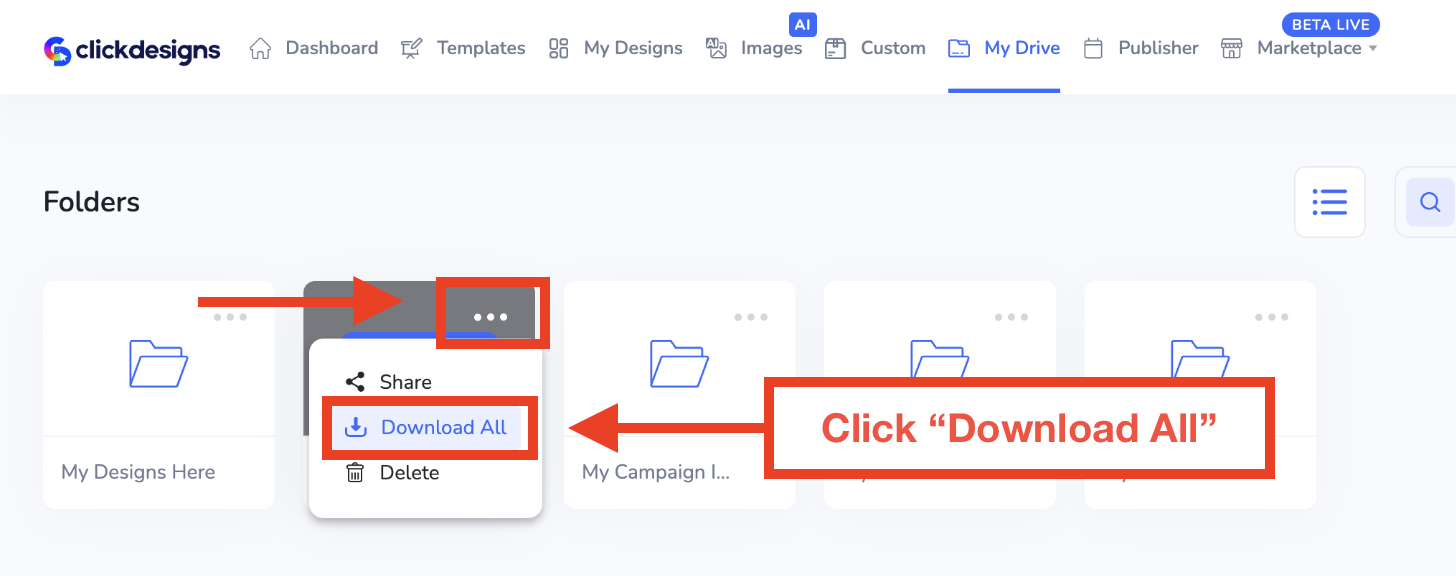Click the search magnifier icon

click(x=1430, y=202)
